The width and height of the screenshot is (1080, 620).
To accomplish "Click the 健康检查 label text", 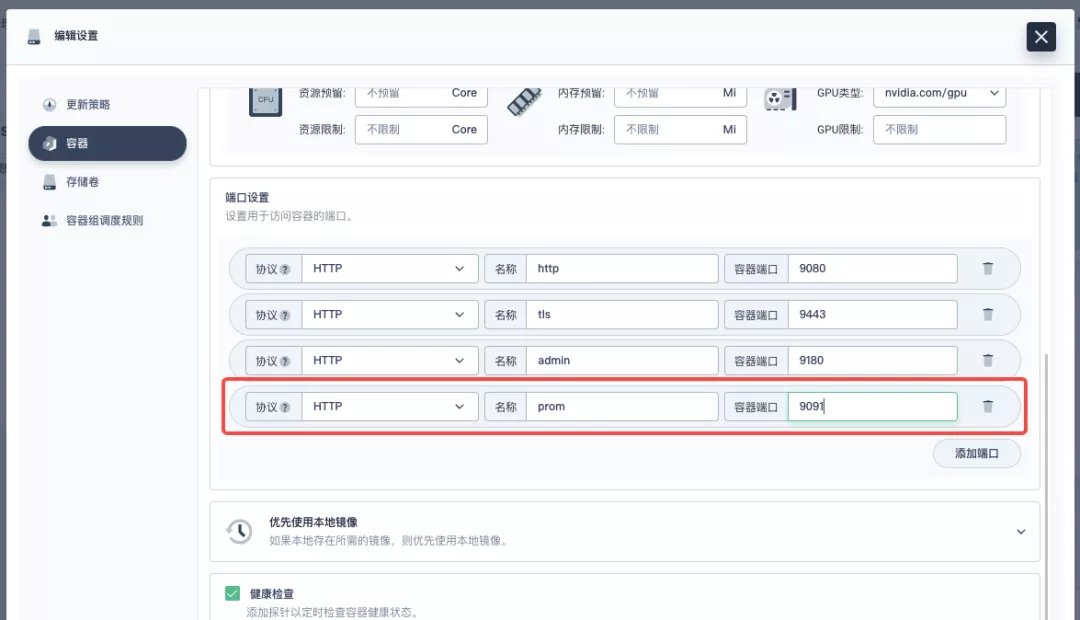I will click(x=272, y=594).
